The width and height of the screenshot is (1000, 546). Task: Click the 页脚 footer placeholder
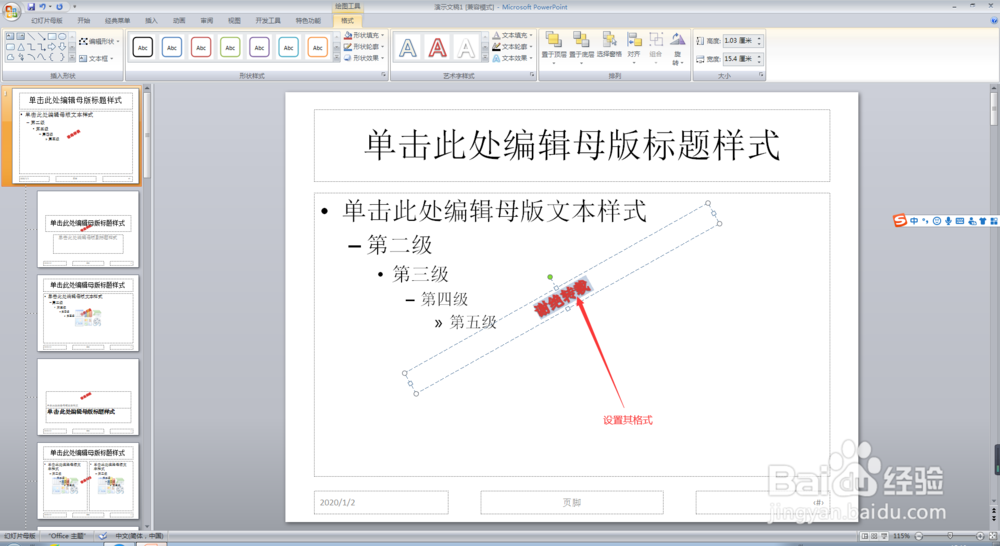pos(571,503)
